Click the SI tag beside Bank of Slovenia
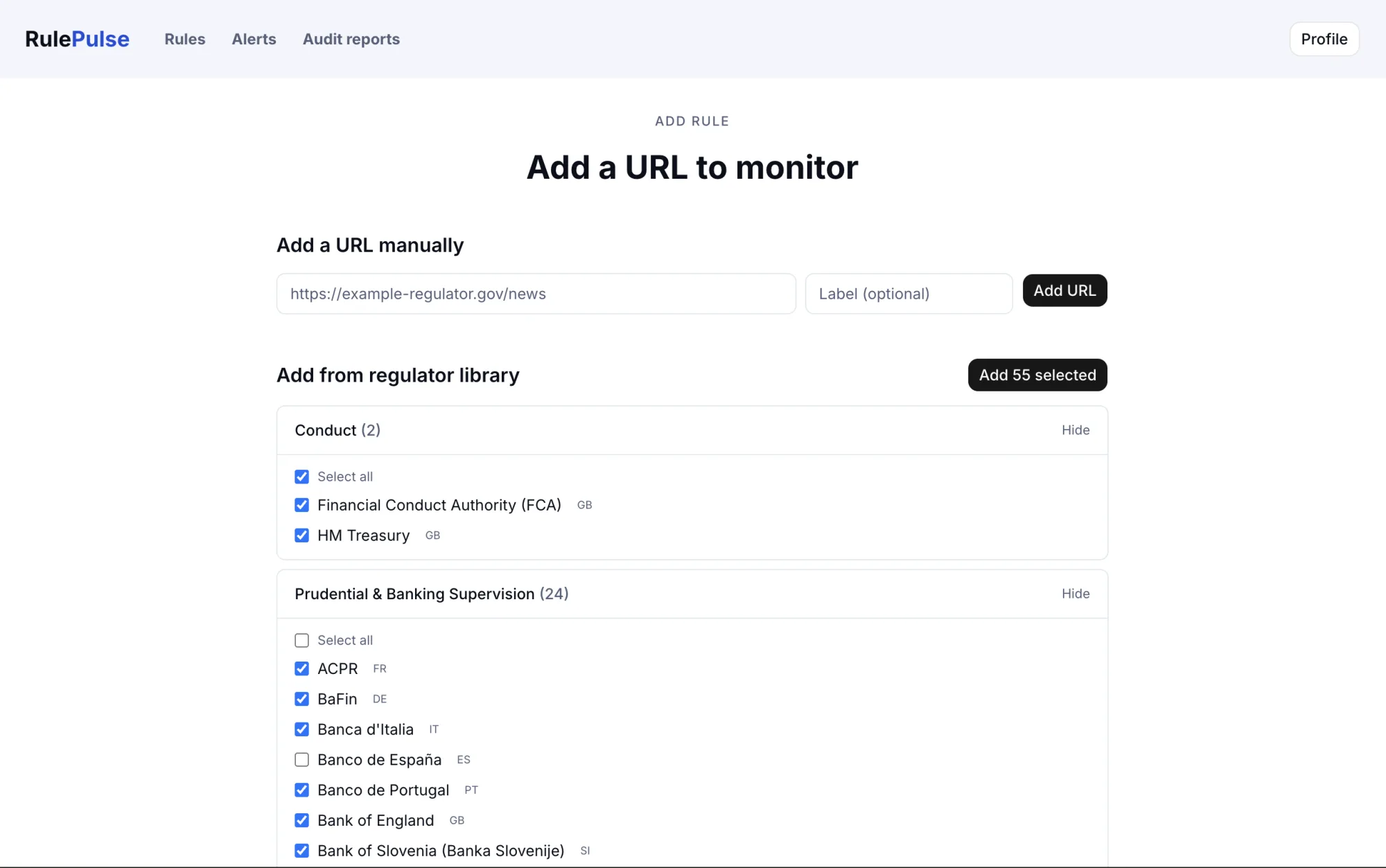The image size is (1386, 868). point(585,851)
